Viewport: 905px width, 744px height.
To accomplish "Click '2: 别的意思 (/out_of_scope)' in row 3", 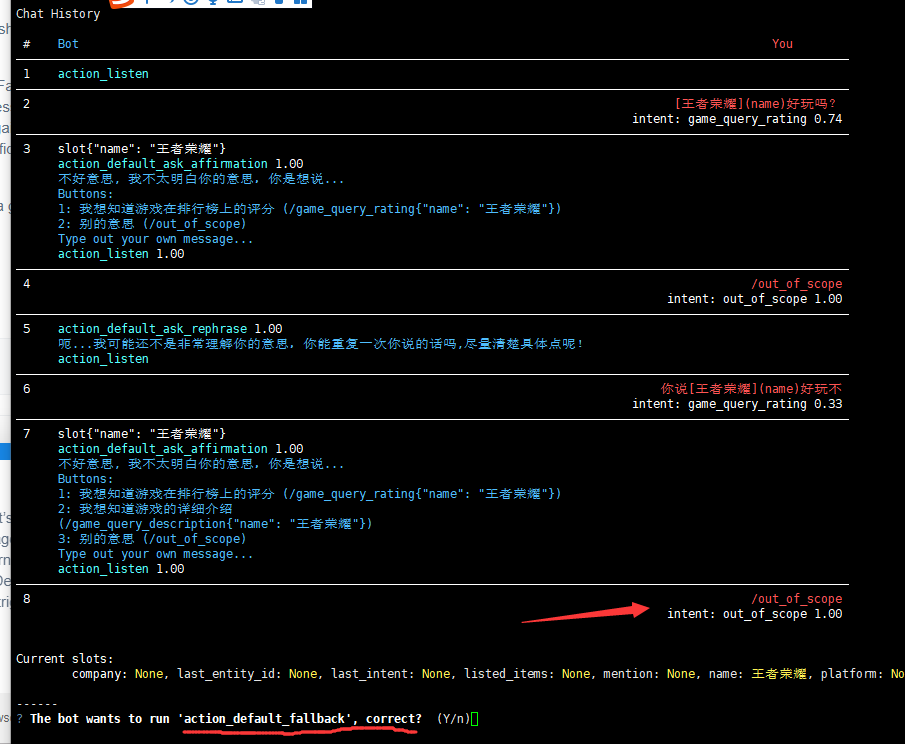I will pyautogui.click(x=152, y=224).
